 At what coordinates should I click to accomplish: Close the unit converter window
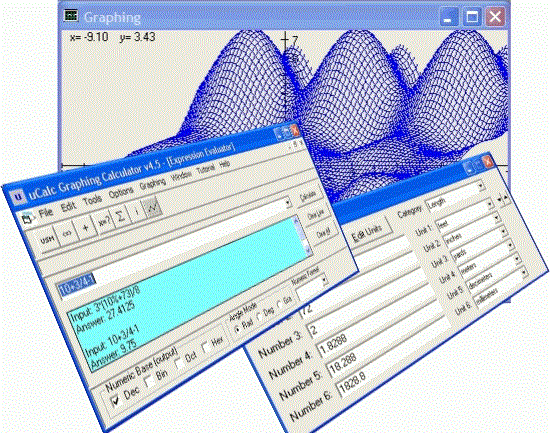click(x=488, y=161)
